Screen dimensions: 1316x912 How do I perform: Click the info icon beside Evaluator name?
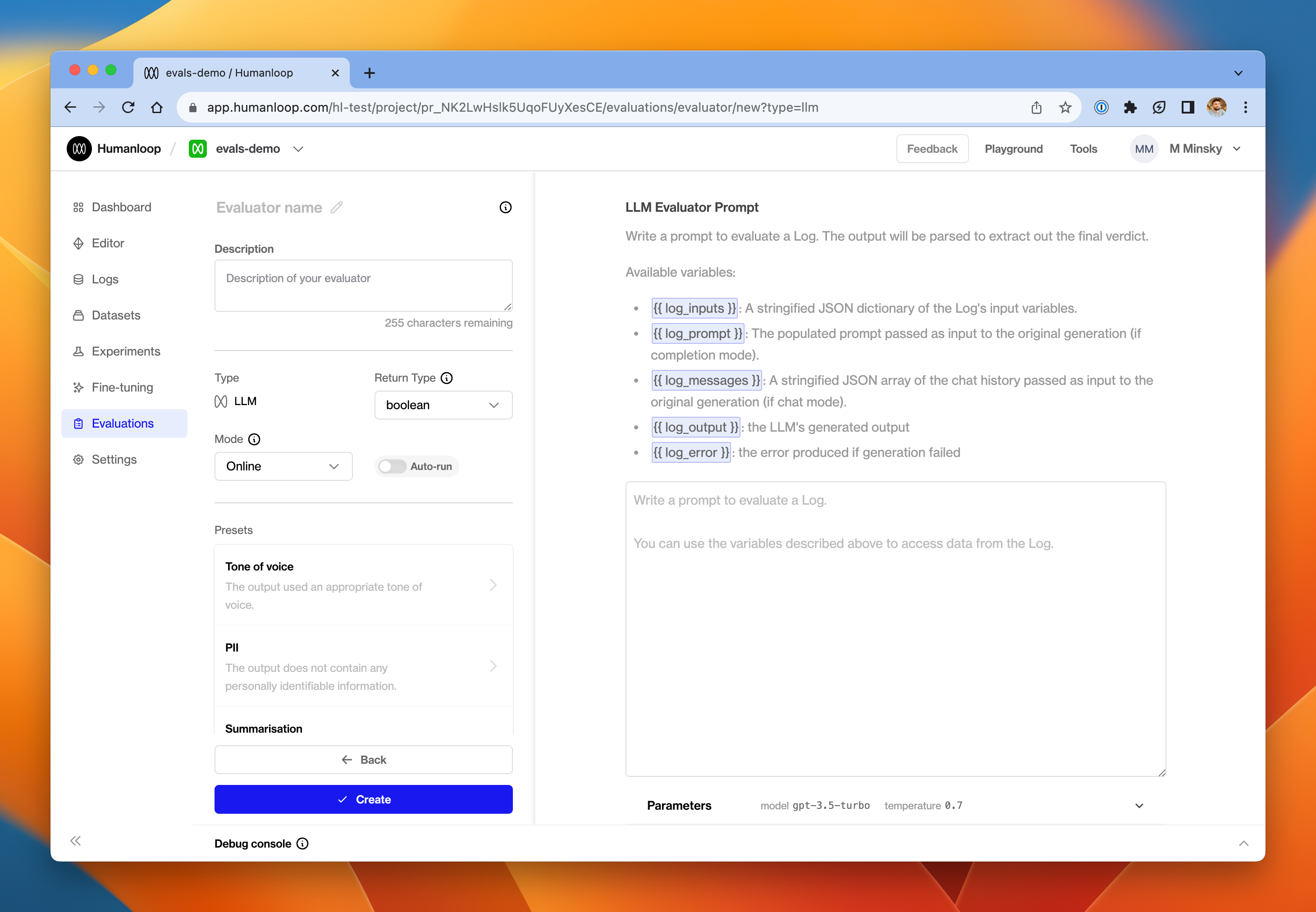pyautogui.click(x=505, y=207)
